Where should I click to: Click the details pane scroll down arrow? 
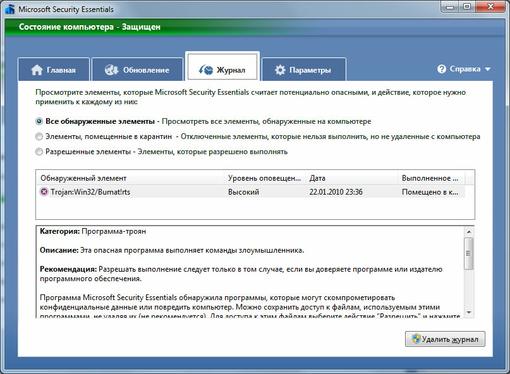point(469,312)
